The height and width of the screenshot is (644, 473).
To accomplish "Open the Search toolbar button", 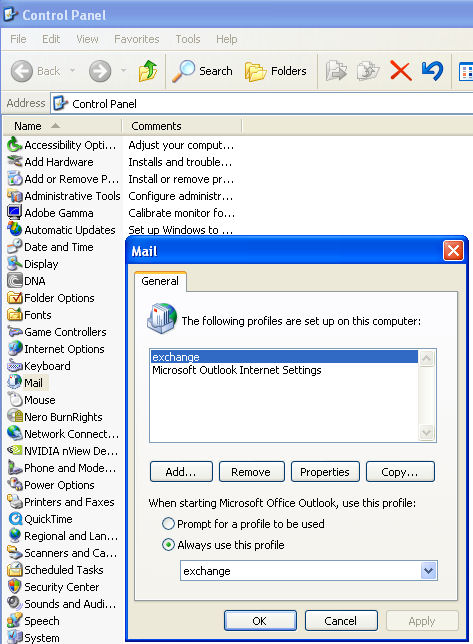I will 202,71.
